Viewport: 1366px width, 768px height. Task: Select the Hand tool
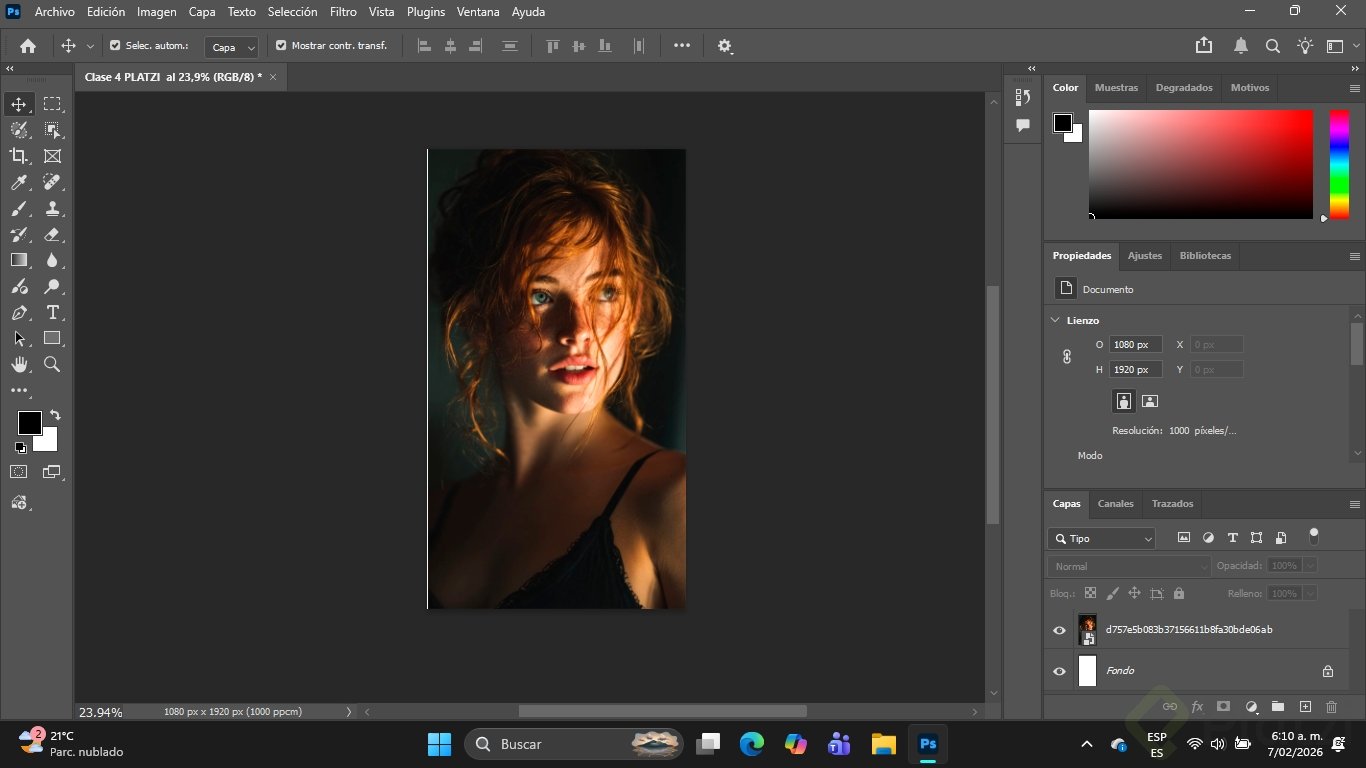click(x=19, y=365)
